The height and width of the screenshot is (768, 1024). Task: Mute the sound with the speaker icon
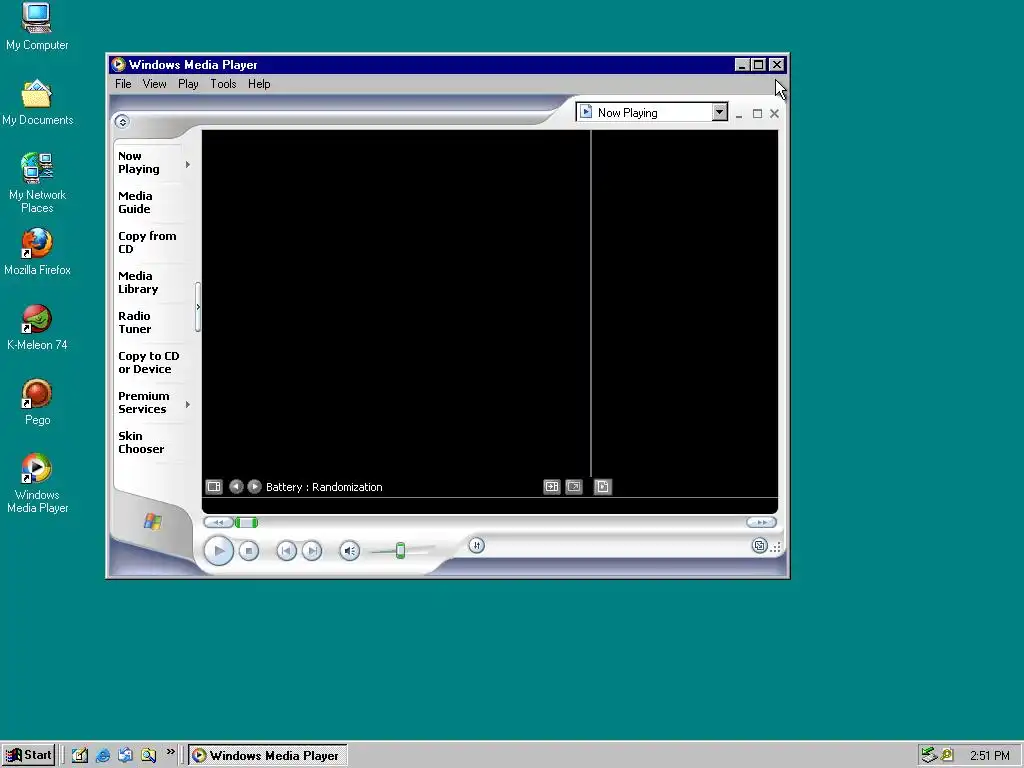click(x=349, y=551)
